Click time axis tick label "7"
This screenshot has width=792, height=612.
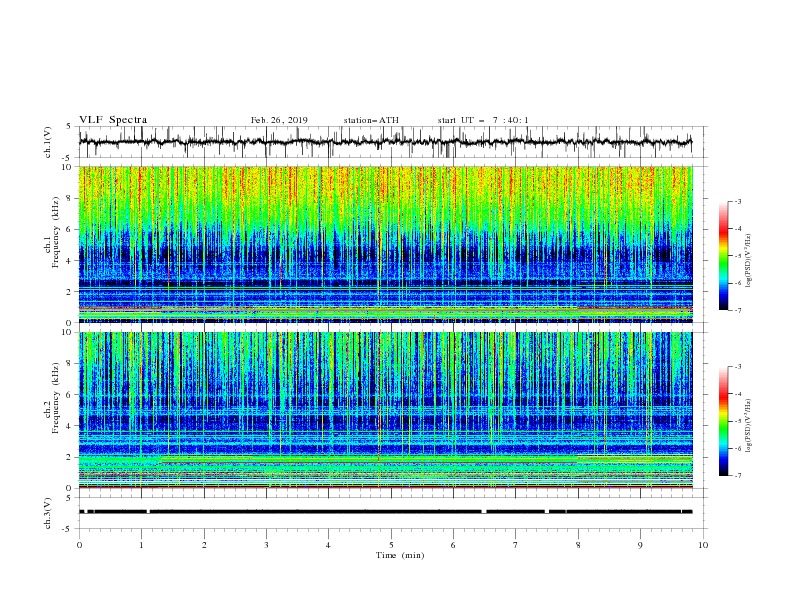click(516, 545)
